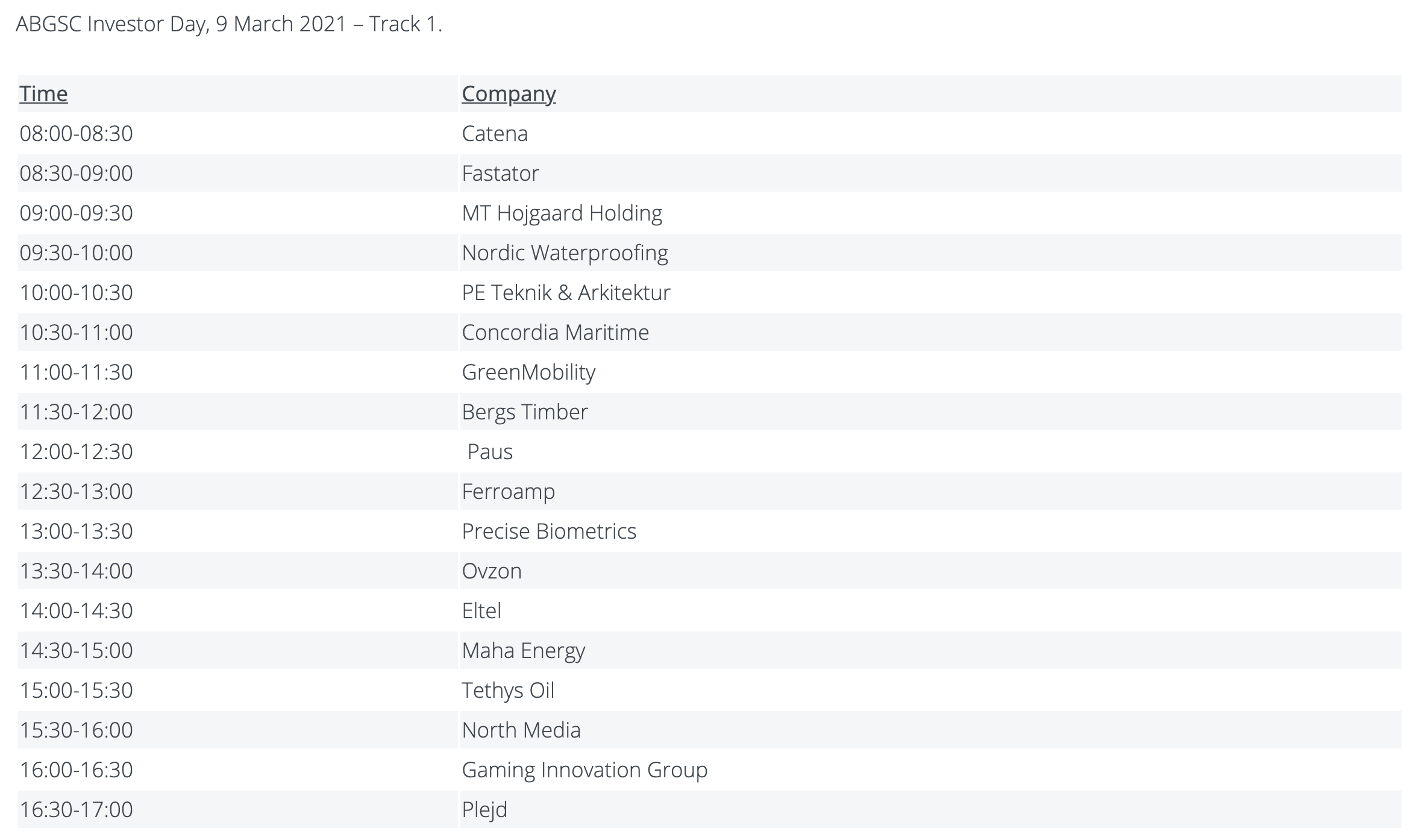Select Ovzon in the schedule
Image resolution: width=1410 pixels, height=840 pixels.
tap(492, 571)
